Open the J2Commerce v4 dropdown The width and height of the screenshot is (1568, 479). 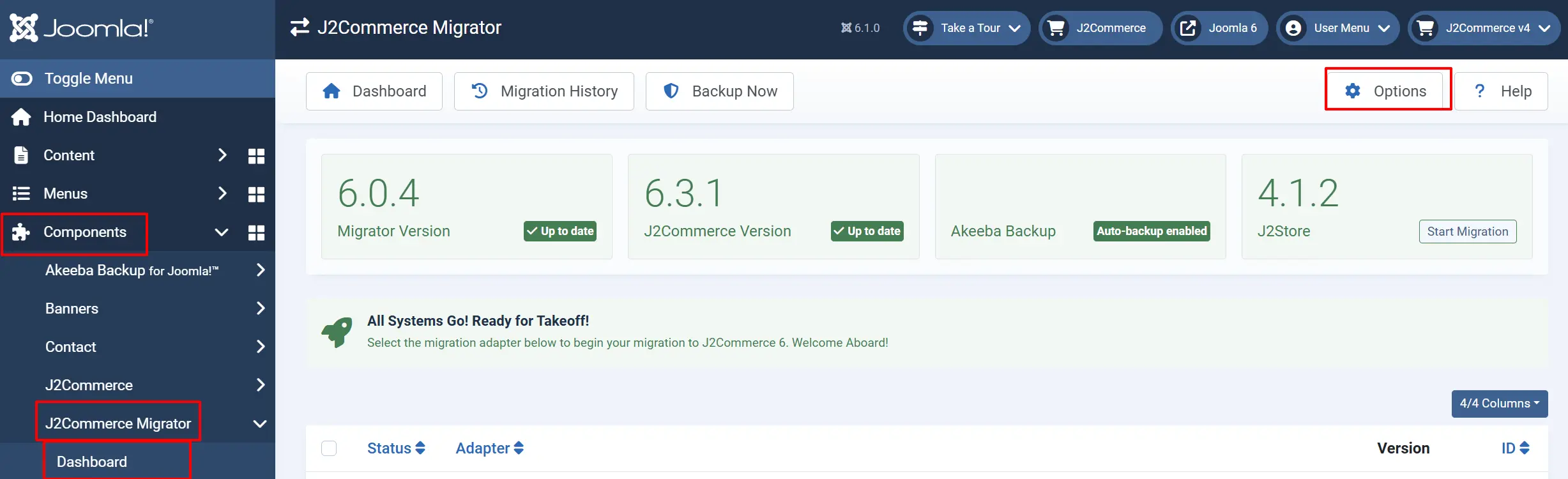point(1484,28)
